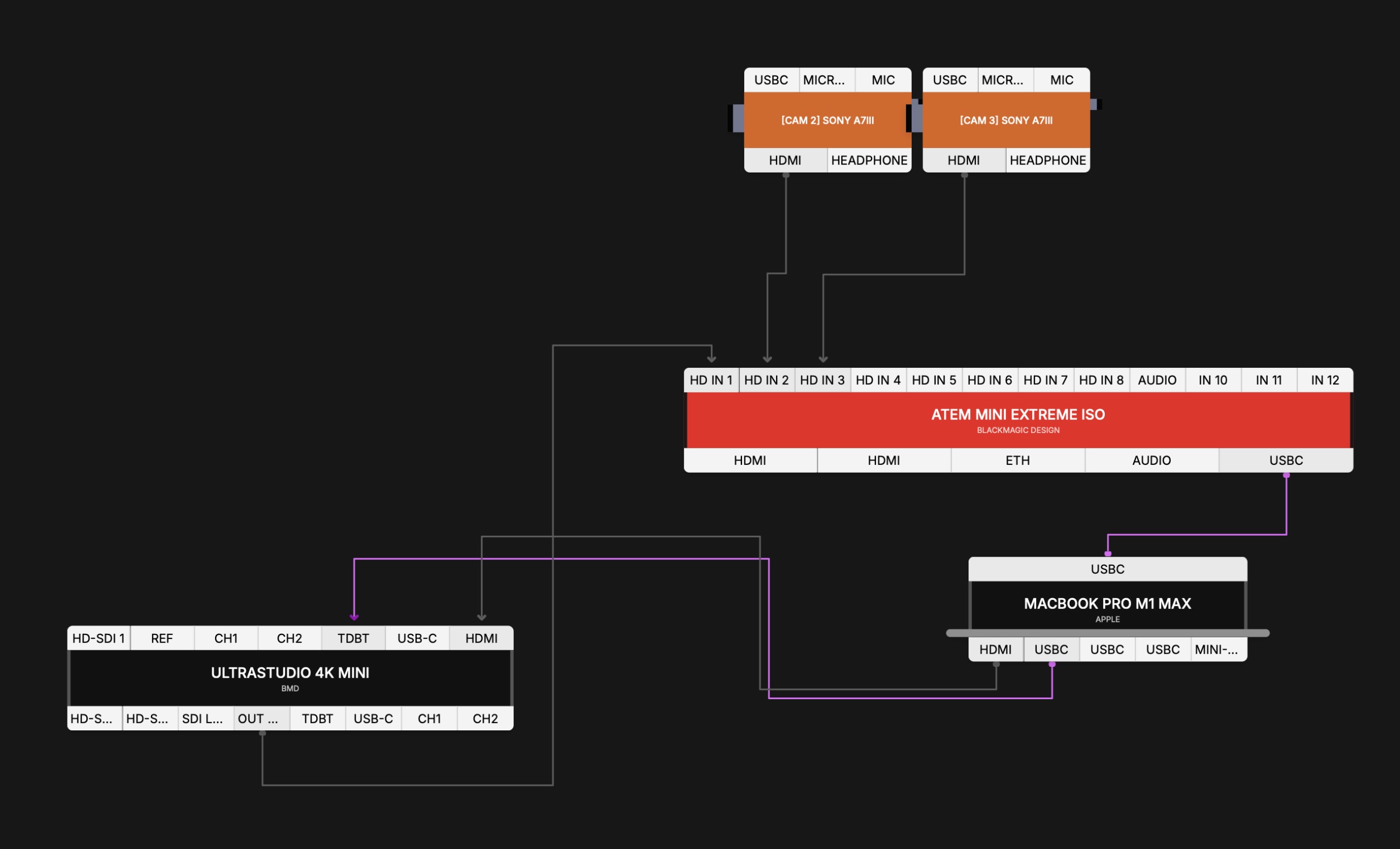Click second HDMI output on ATEM bottom row
Viewport: 1400px width, 849px height.
[883, 460]
